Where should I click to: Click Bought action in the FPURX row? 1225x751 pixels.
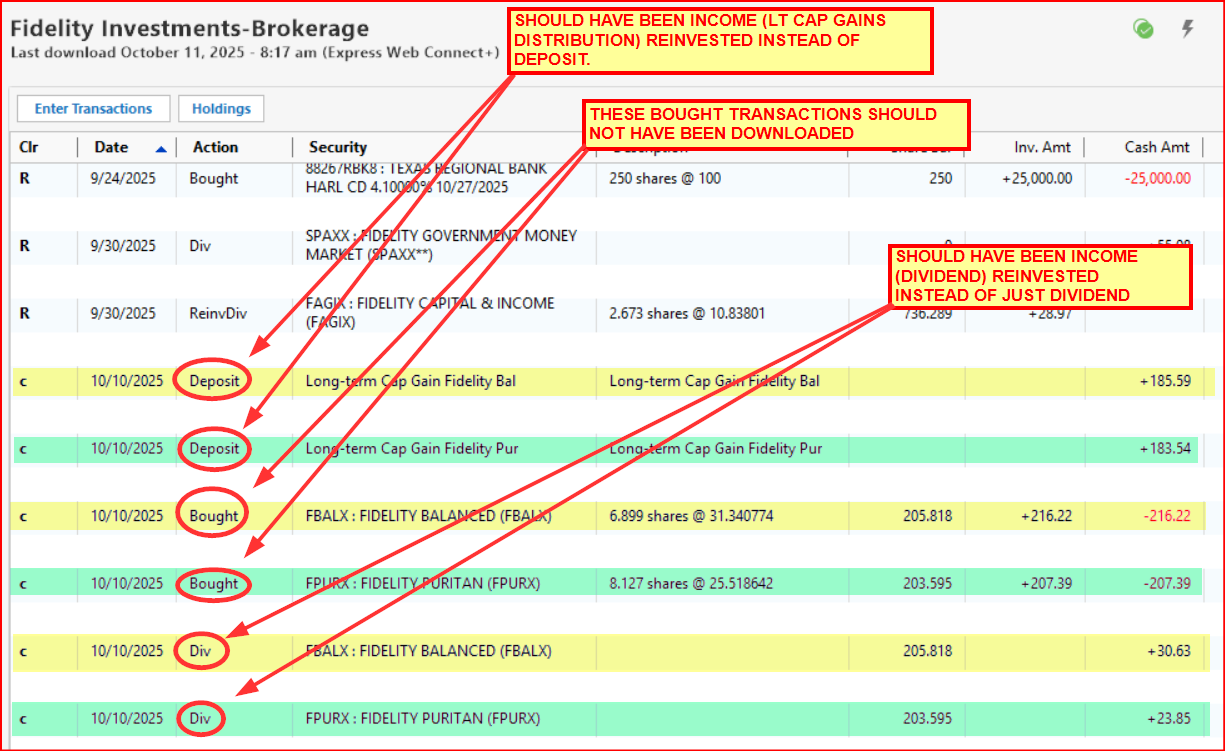coord(214,583)
